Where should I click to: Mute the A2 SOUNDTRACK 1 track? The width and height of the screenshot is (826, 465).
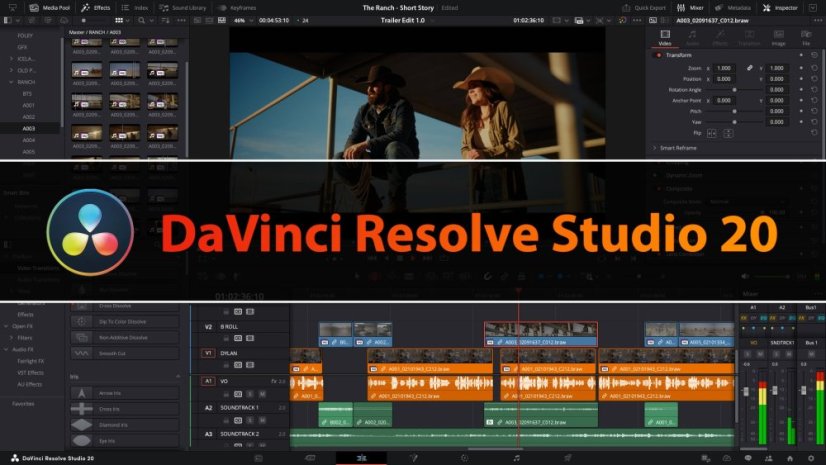tap(262, 420)
